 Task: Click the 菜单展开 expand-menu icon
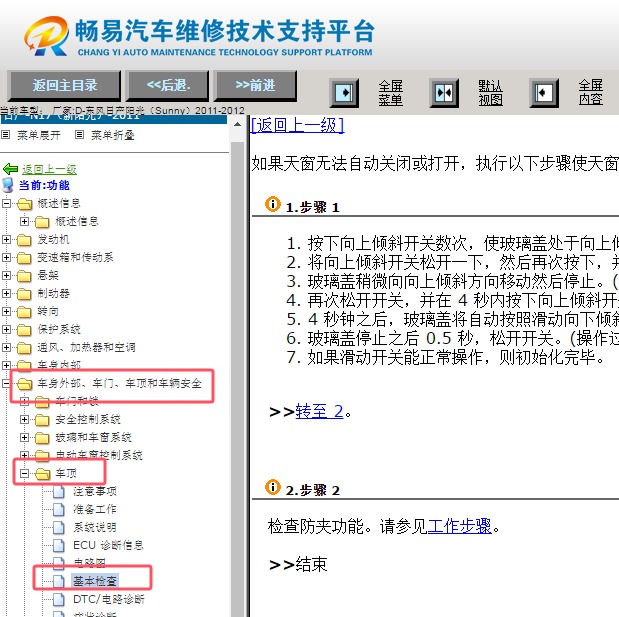[x=5, y=135]
